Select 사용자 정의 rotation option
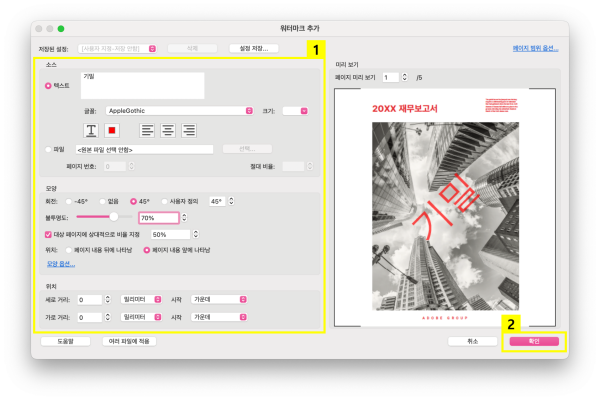This screenshot has height=400, width=600. [x=164, y=201]
